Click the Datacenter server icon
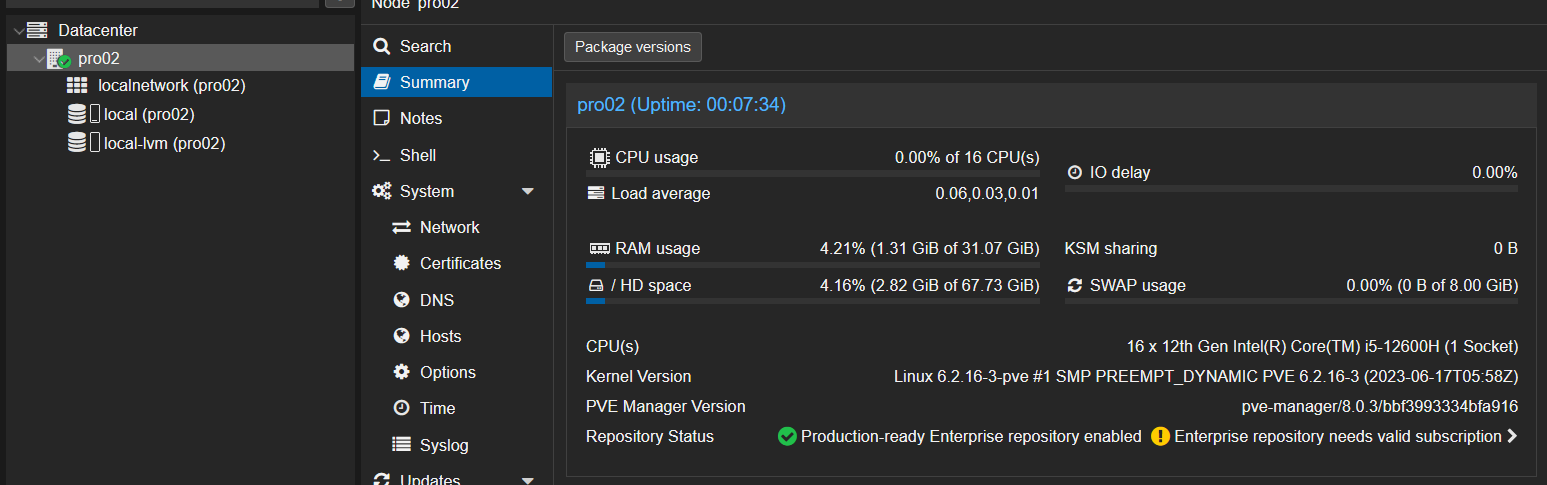This screenshot has width=1547, height=485. (x=37, y=31)
